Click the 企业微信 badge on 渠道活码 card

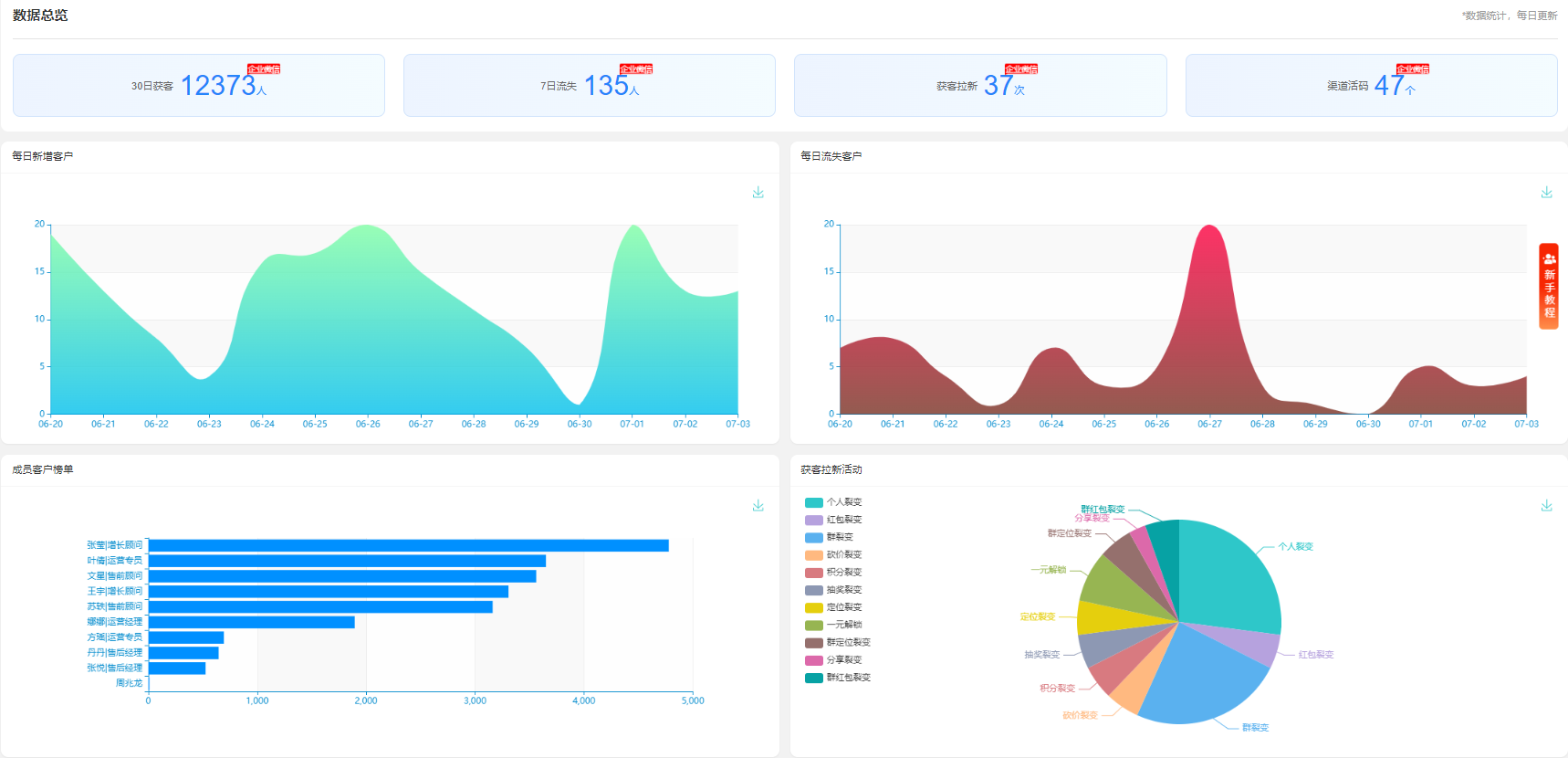1413,69
